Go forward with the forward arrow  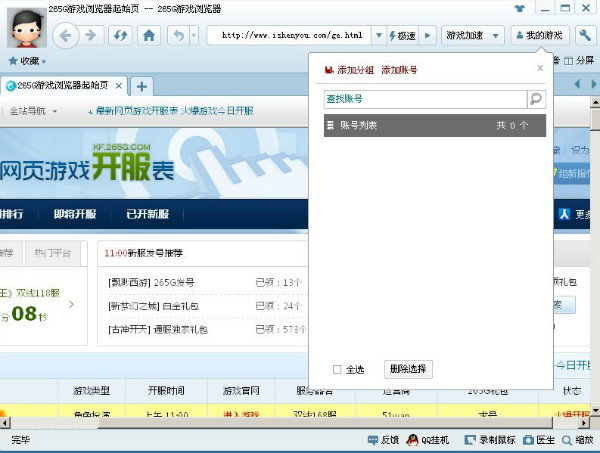[x=91, y=36]
